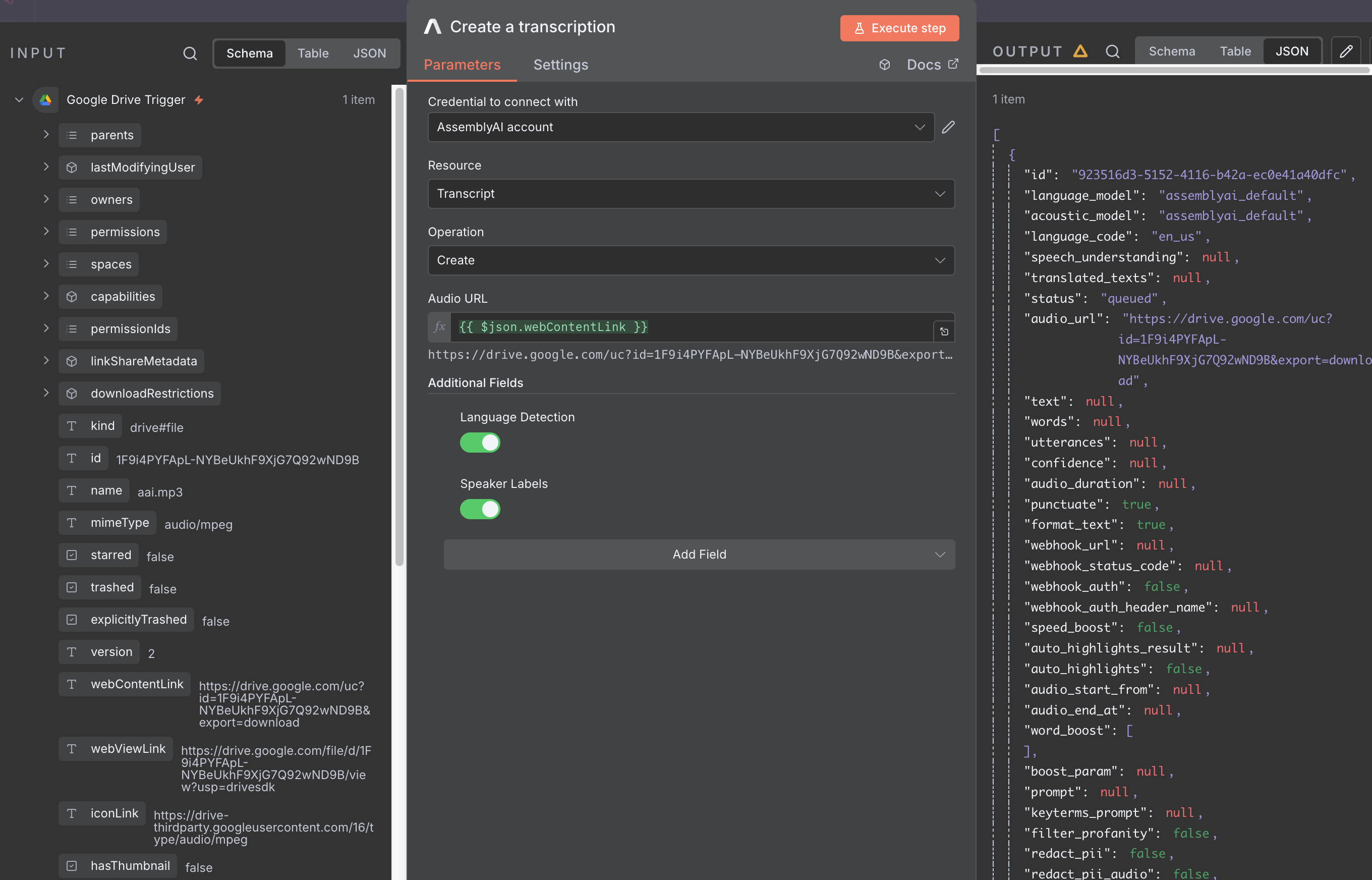
Task: Click the expand icon in the Audio URL field
Action: click(x=944, y=332)
